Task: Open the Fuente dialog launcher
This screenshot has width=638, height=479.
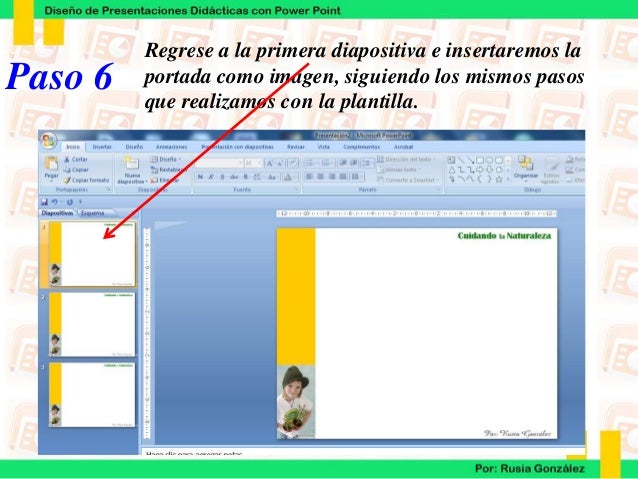Action: click(296, 190)
